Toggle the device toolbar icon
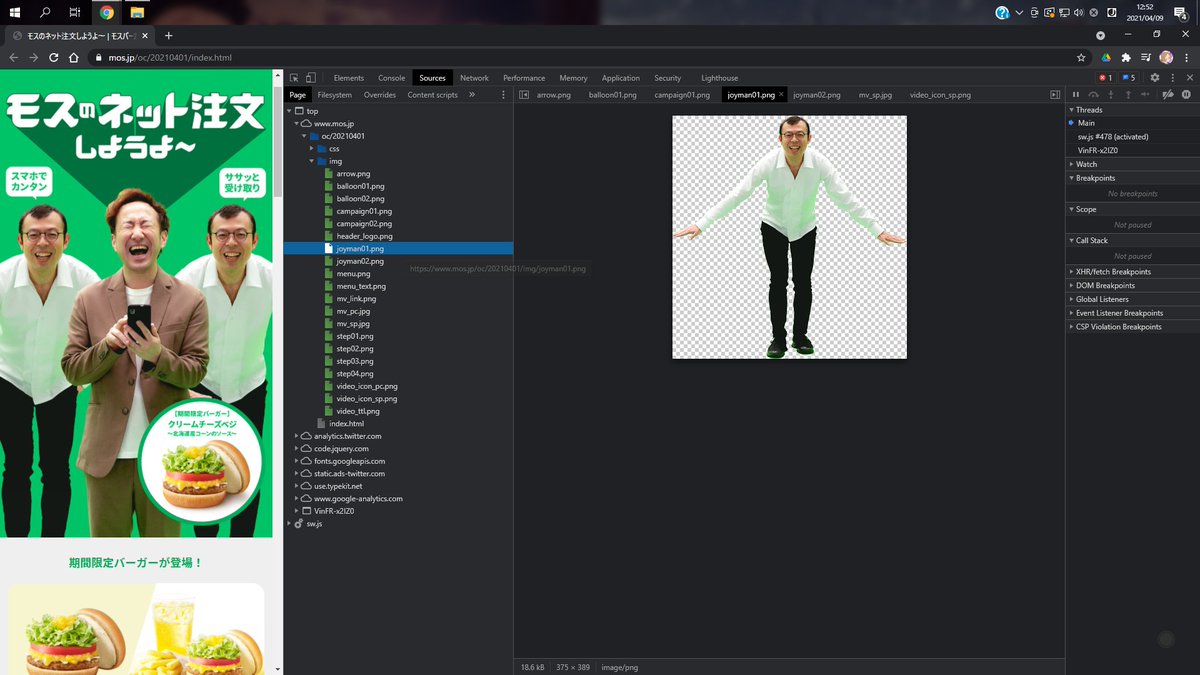The image size is (1200, 675). (x=311, y=78)
